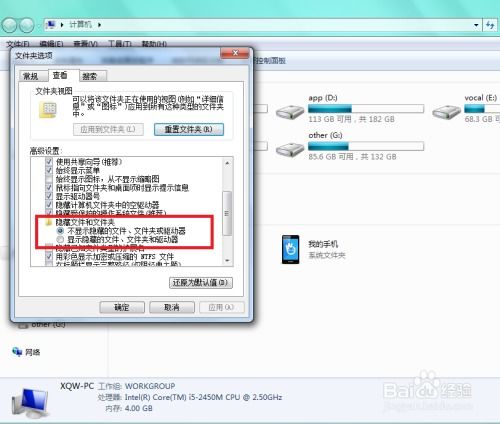
Task: Select 显示隐藏的文件、文件夹和驱动器 radio button
Action: 60,239
